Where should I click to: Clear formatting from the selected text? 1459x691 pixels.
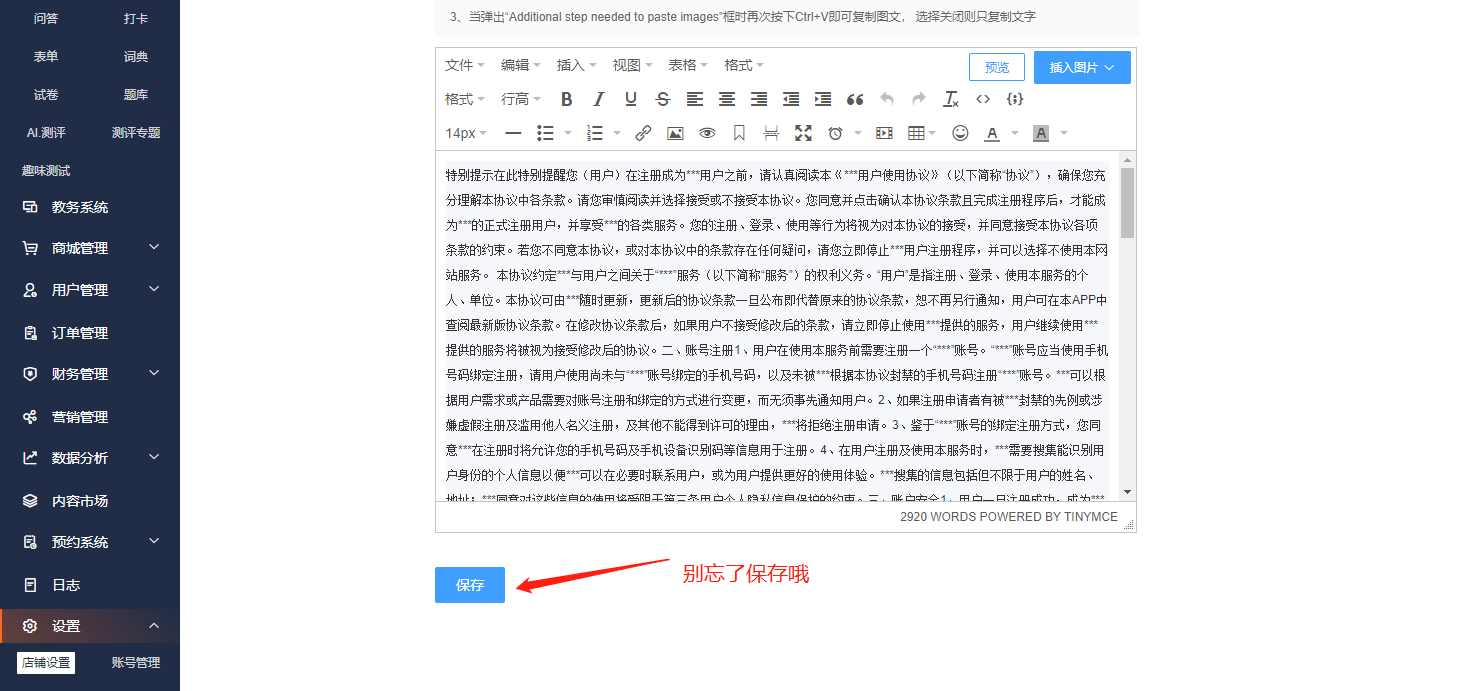click(951, 99)
